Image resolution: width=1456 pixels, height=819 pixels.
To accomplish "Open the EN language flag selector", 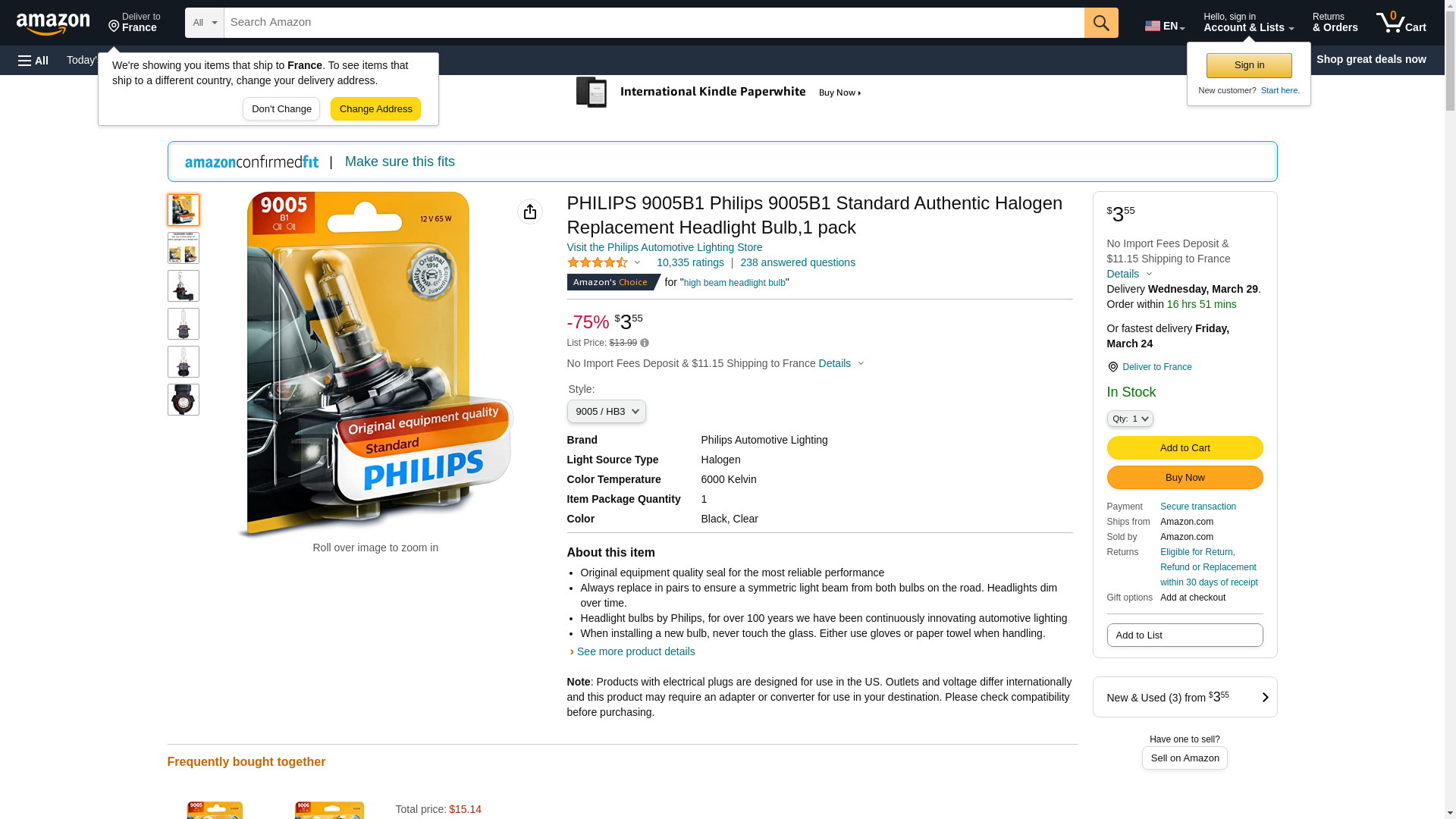I will pos(1164,26).
